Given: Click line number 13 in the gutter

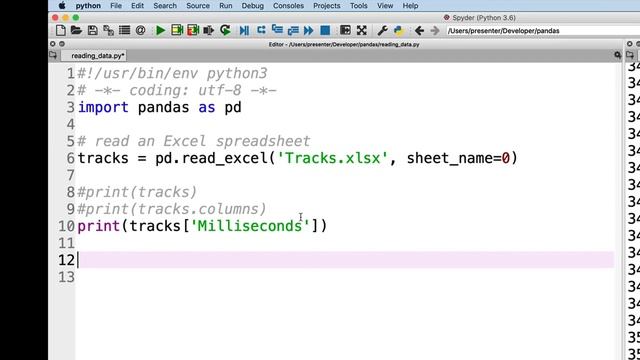Looking at the screenshot, I should pos(66,278).
